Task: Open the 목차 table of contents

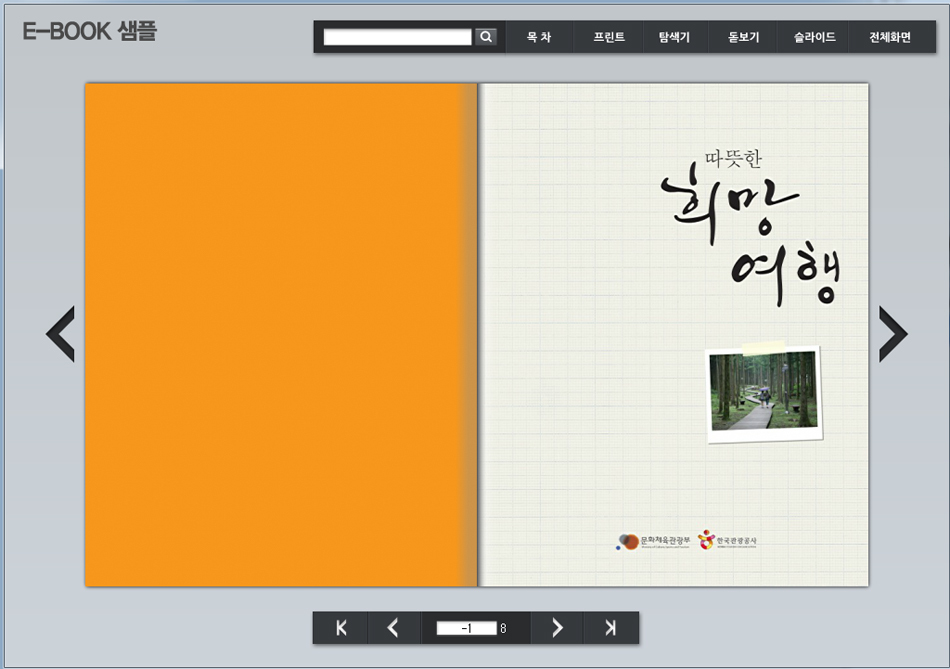Action: [x=539, y=37]
